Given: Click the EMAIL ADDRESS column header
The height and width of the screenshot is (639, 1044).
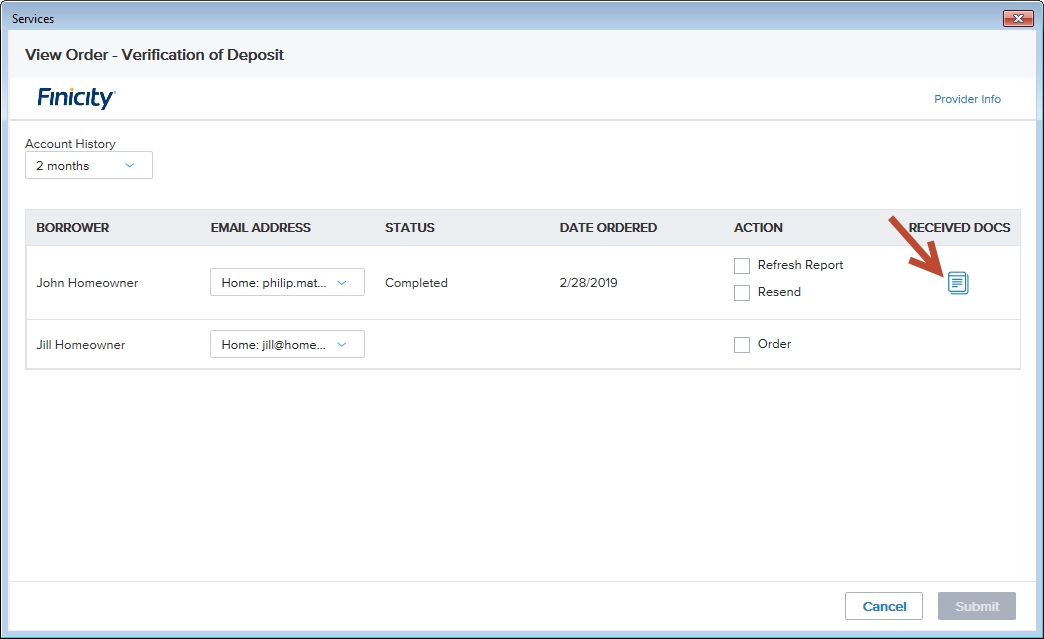Looking at the screenshot, I should 260,228.
